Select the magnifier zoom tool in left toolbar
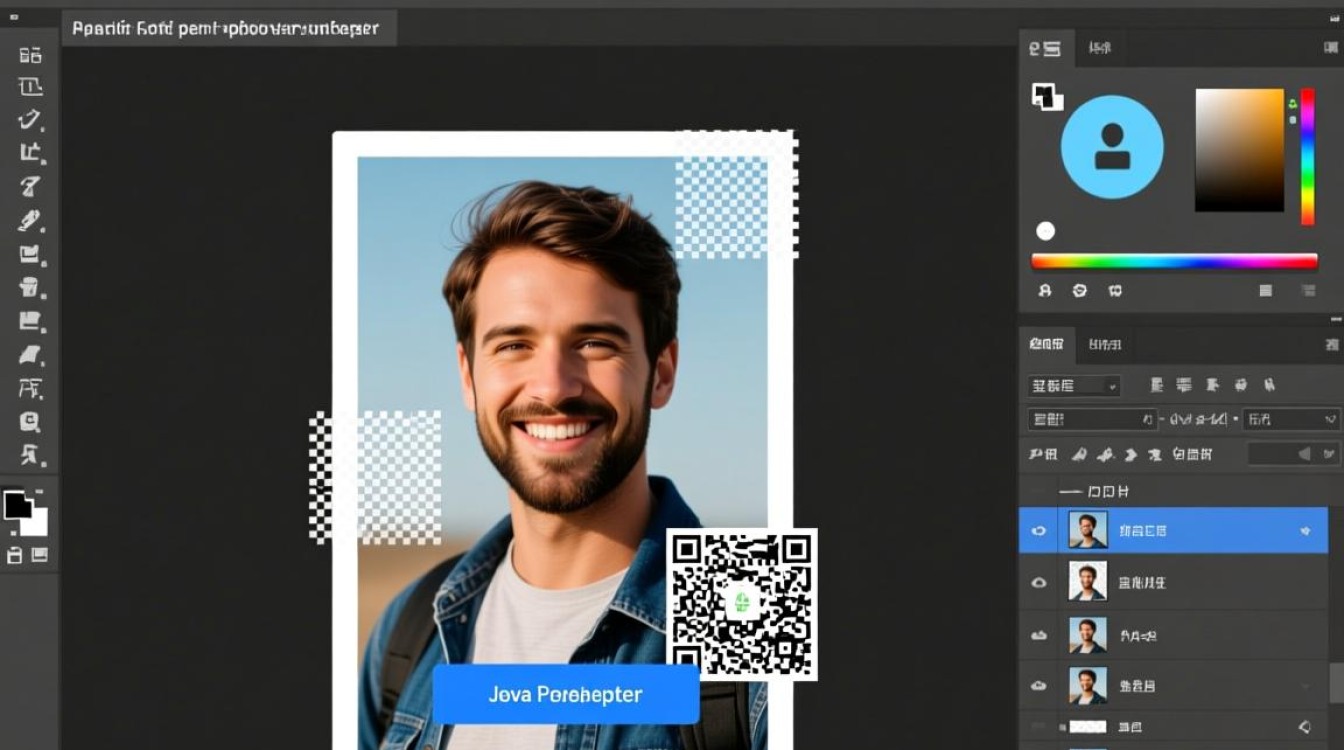Image resolution: width=1344 pixels, height=750 pixels. click(x=30, y=422)
